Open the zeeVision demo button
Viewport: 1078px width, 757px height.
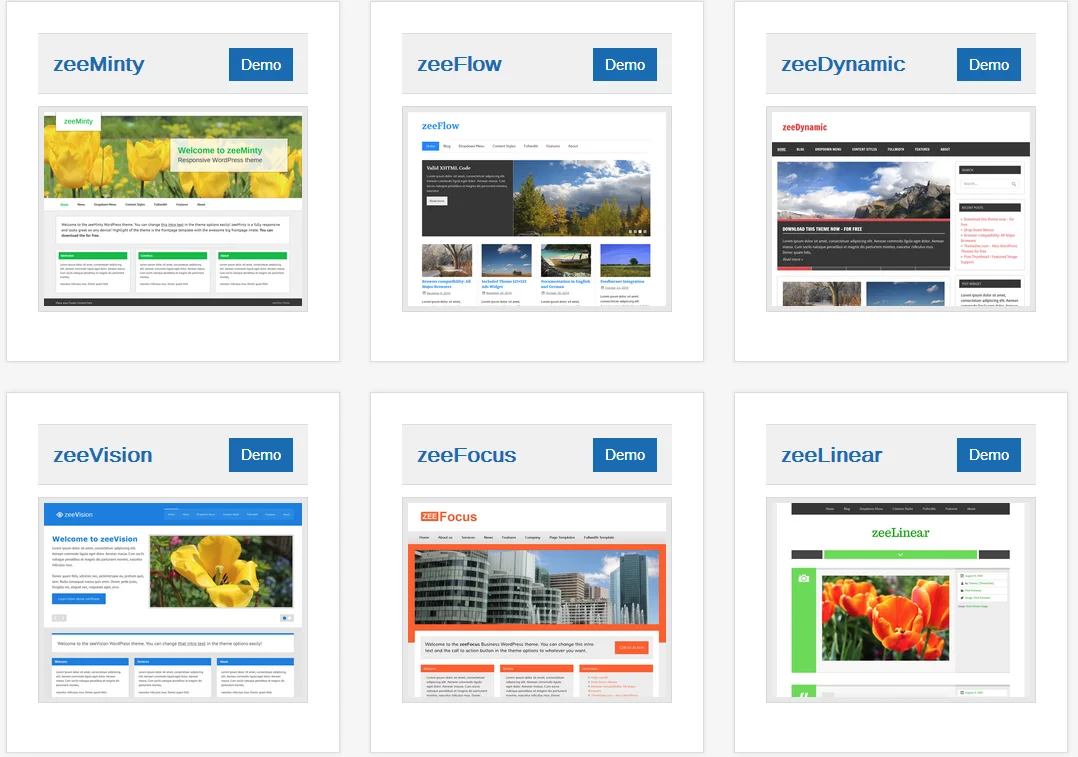261,454
